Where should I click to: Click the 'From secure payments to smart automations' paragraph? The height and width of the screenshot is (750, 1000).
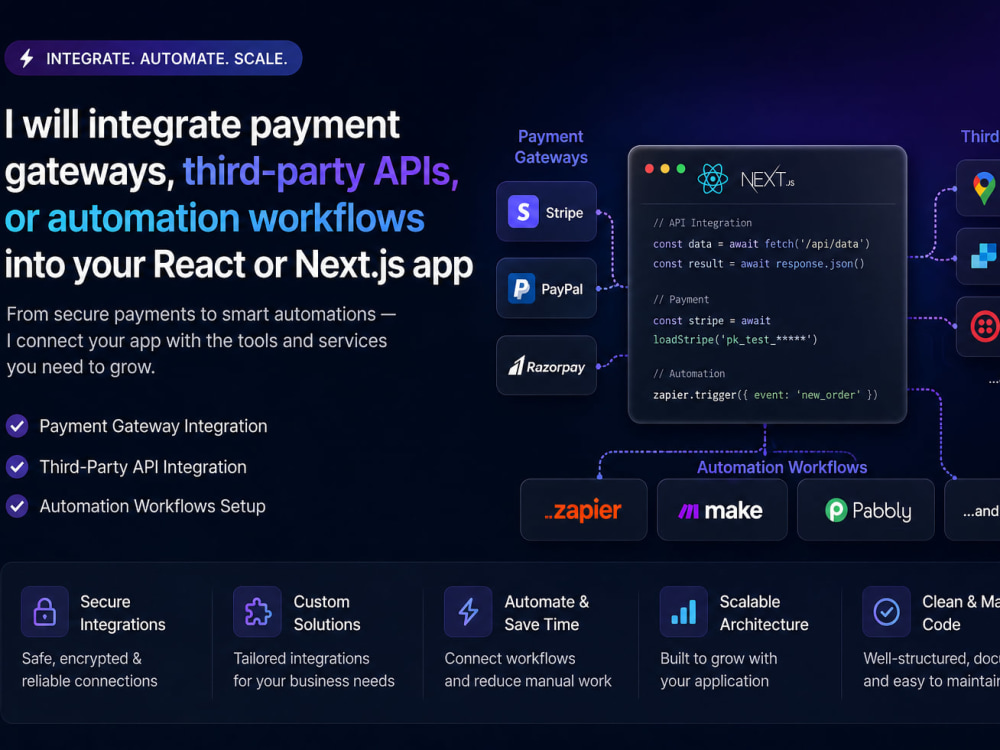click(x=201, y=341)
